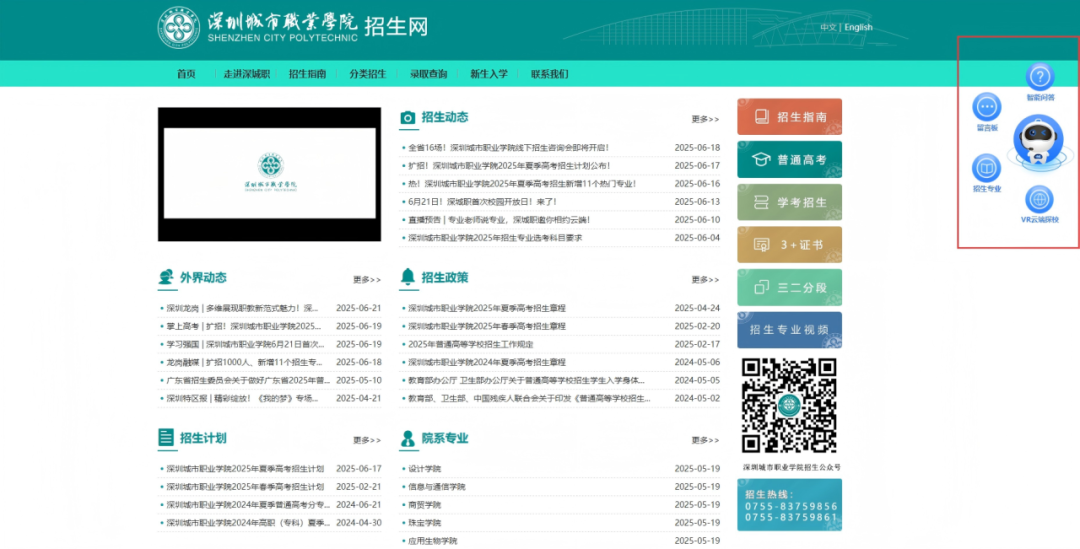The image size is (1080, 549).
Task: Open the 智能问答 question mark icon
Action: click(1040, 76)
